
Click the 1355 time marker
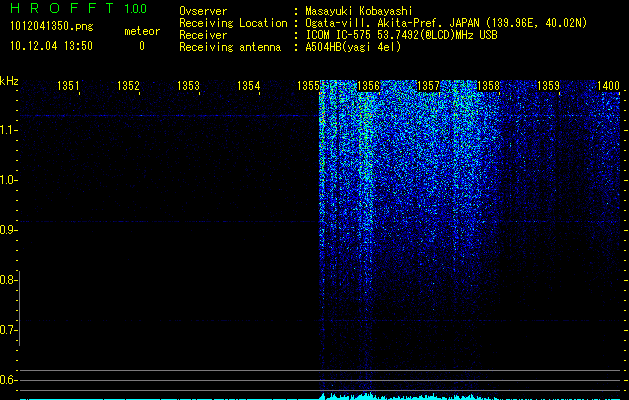308,86
